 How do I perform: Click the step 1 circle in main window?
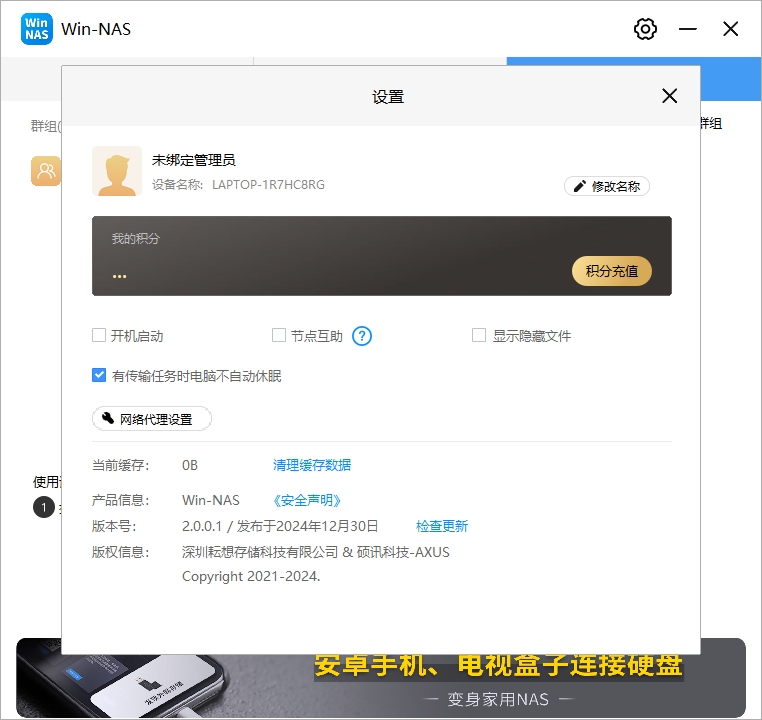44,507
